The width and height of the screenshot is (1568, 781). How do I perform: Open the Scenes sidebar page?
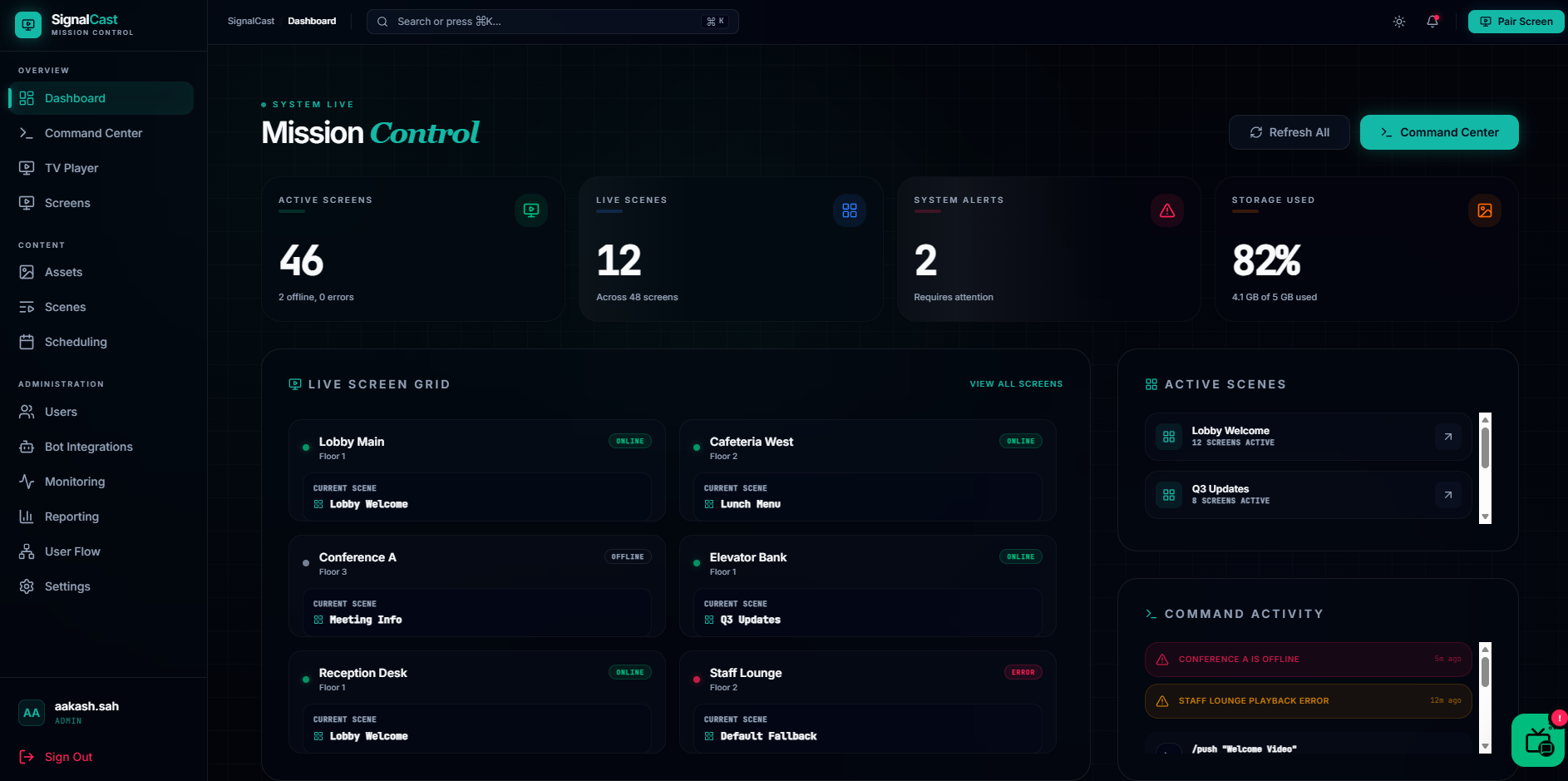coord(101,307)
